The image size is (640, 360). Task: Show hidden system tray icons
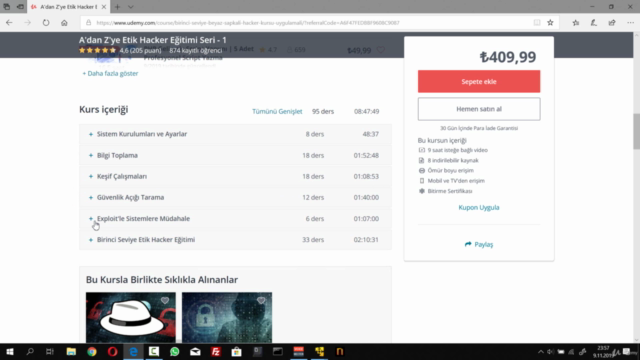click(540, 352)
